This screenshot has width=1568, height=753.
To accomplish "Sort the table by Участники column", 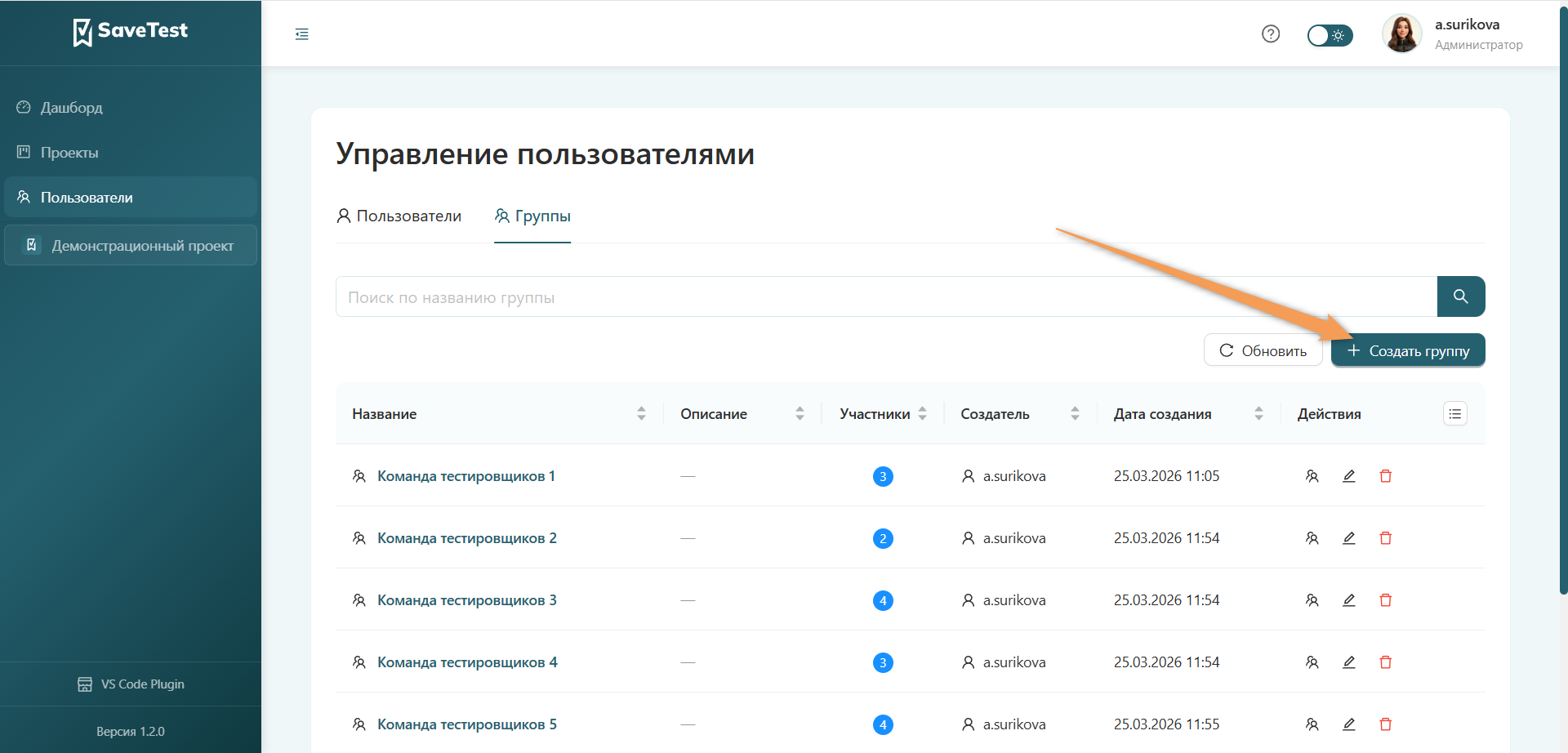I will pos(923,413).
